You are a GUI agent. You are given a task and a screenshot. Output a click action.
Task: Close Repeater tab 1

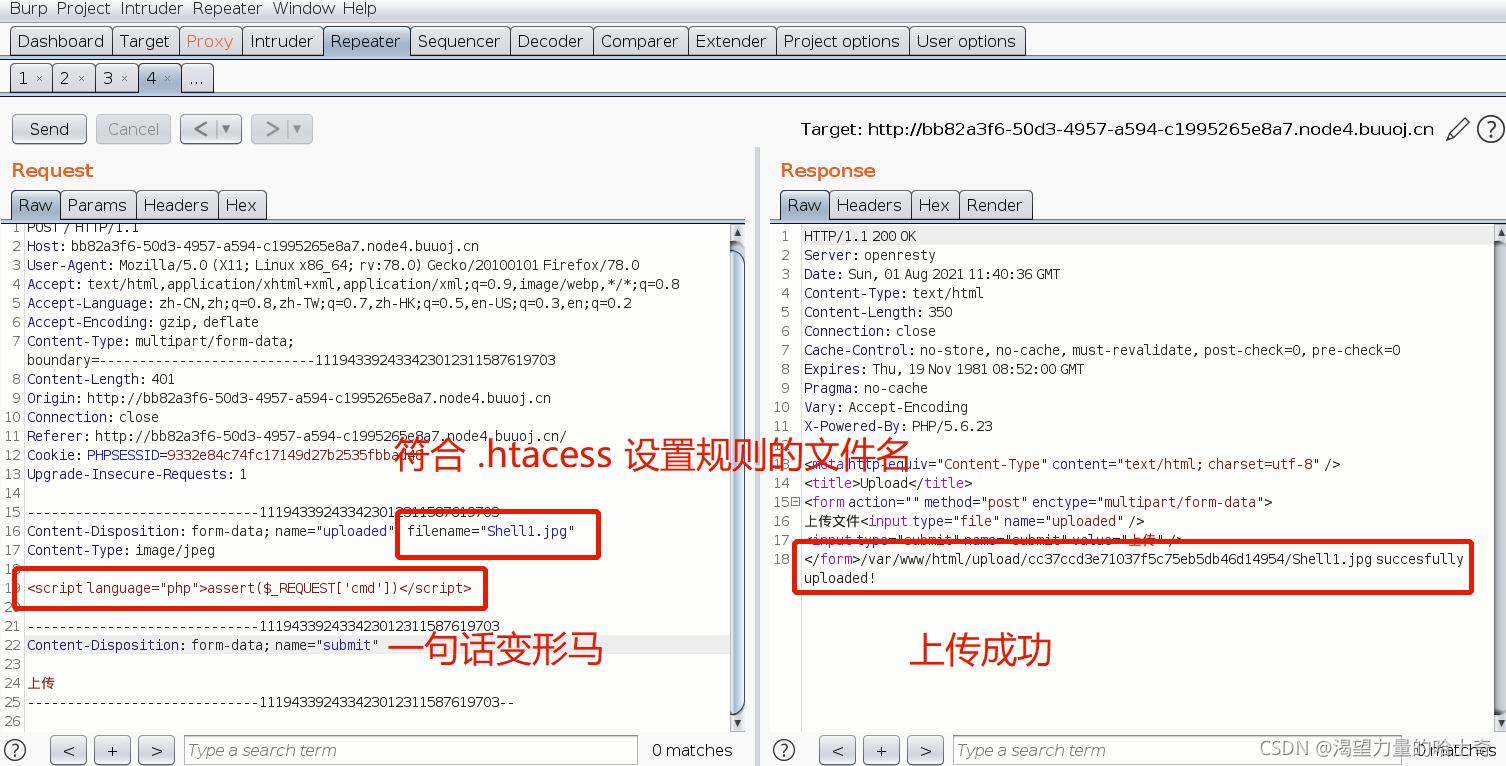click(39, 78)
